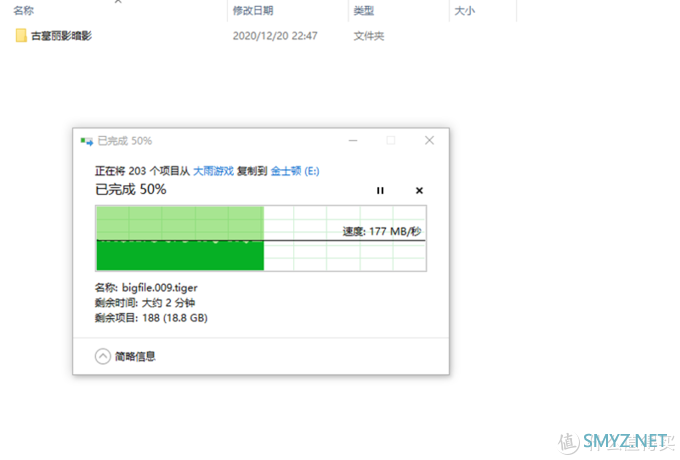Sort files by 类型 column
Viewport: 680px width, 460px height.
tap(363, 10)
